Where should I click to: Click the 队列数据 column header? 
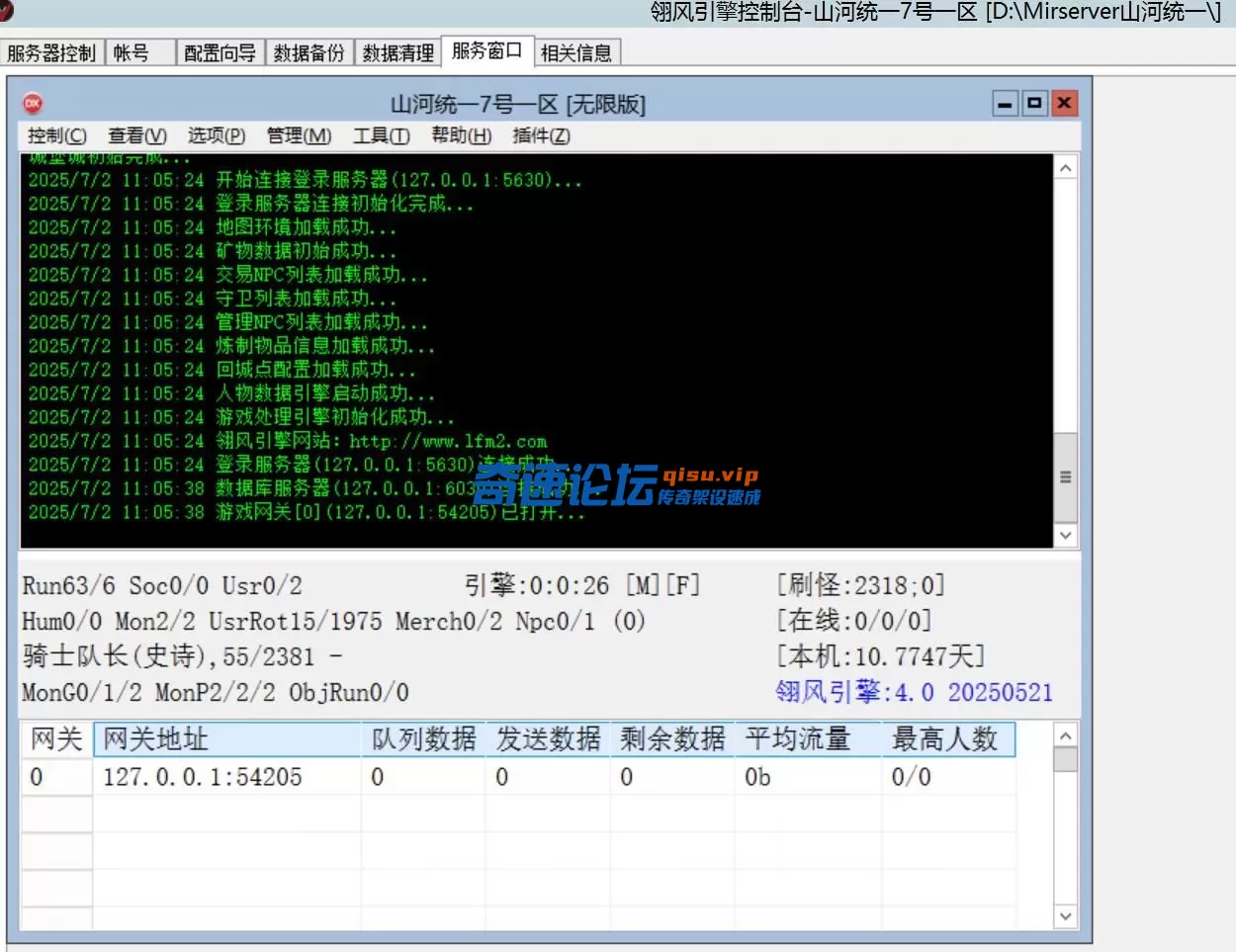pos(424,739)
